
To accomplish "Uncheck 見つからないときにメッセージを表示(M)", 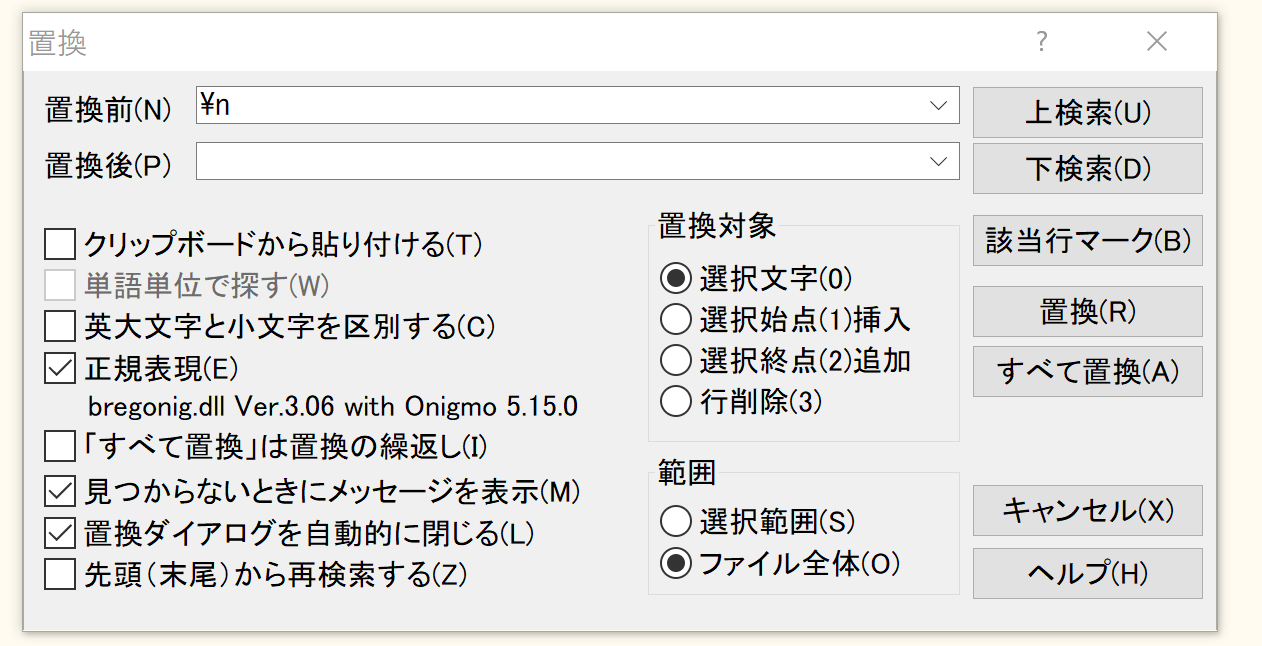I will pyautogui.click(x=61, y=491).
